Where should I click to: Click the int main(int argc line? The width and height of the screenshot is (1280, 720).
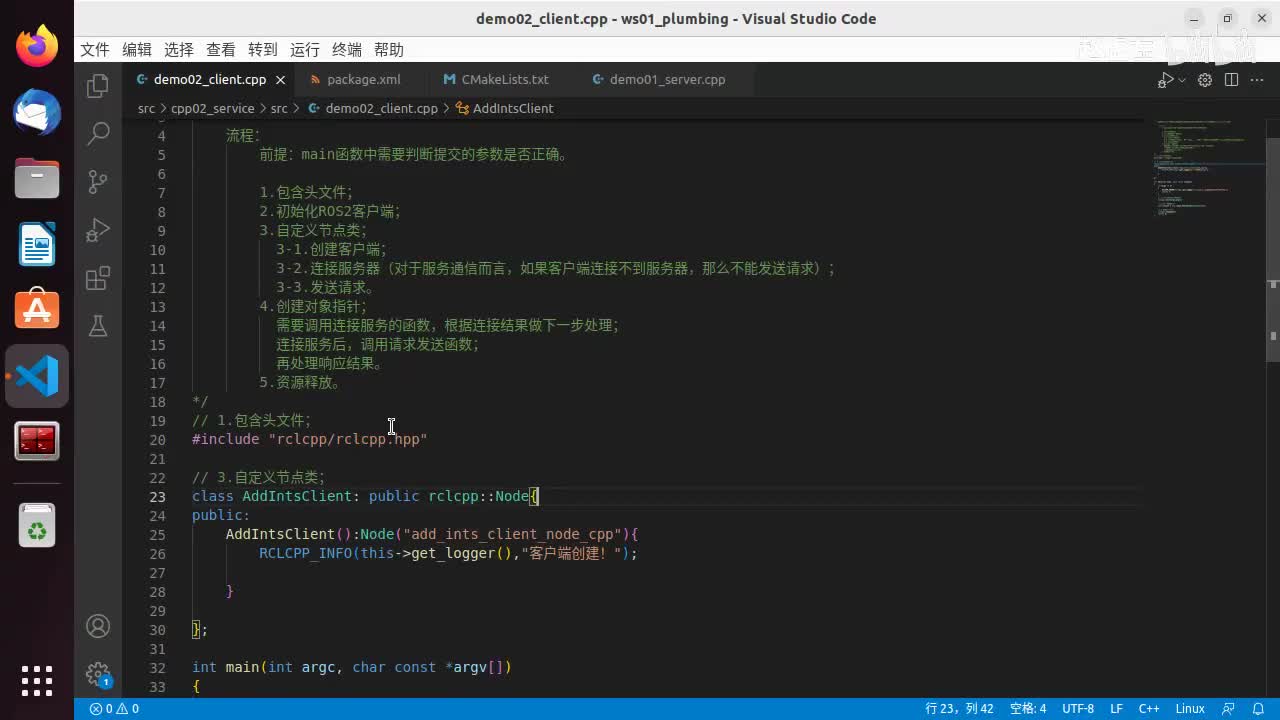[x=352, y=667]
